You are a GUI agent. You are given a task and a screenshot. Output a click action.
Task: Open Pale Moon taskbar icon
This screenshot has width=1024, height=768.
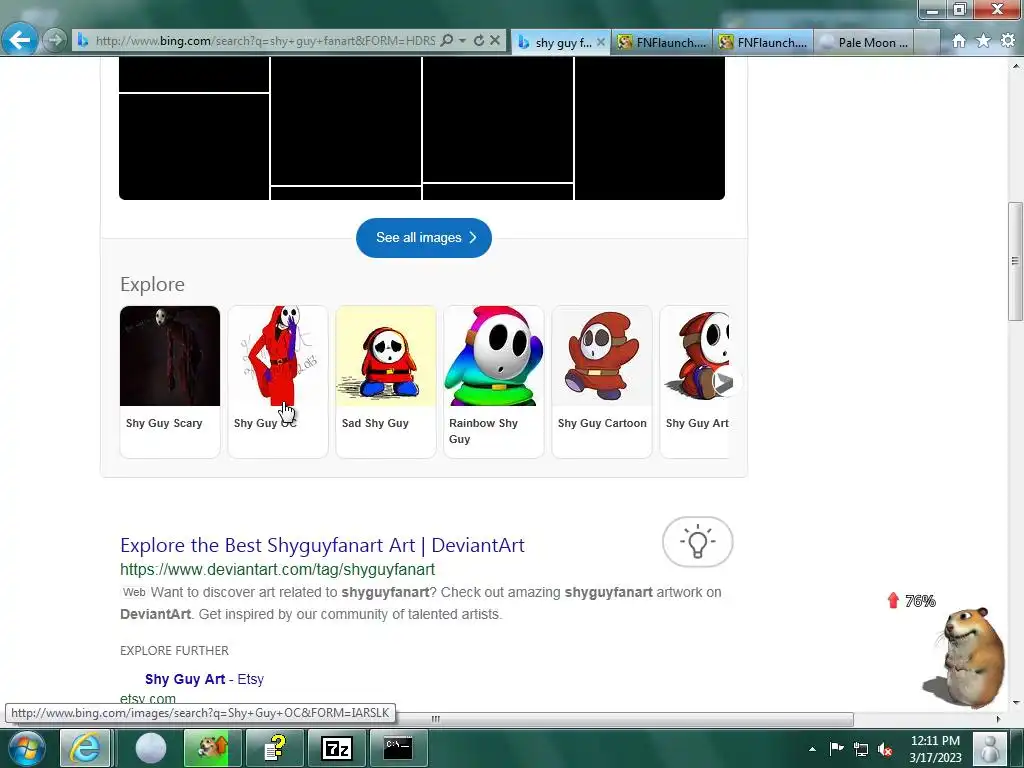tap(151, 748)
